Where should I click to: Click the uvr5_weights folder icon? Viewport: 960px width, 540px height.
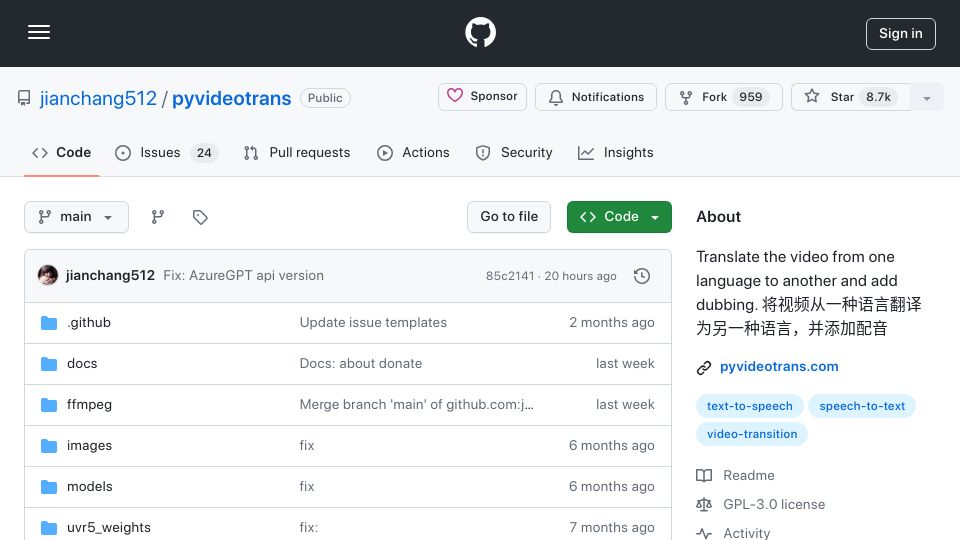(49, 528)
